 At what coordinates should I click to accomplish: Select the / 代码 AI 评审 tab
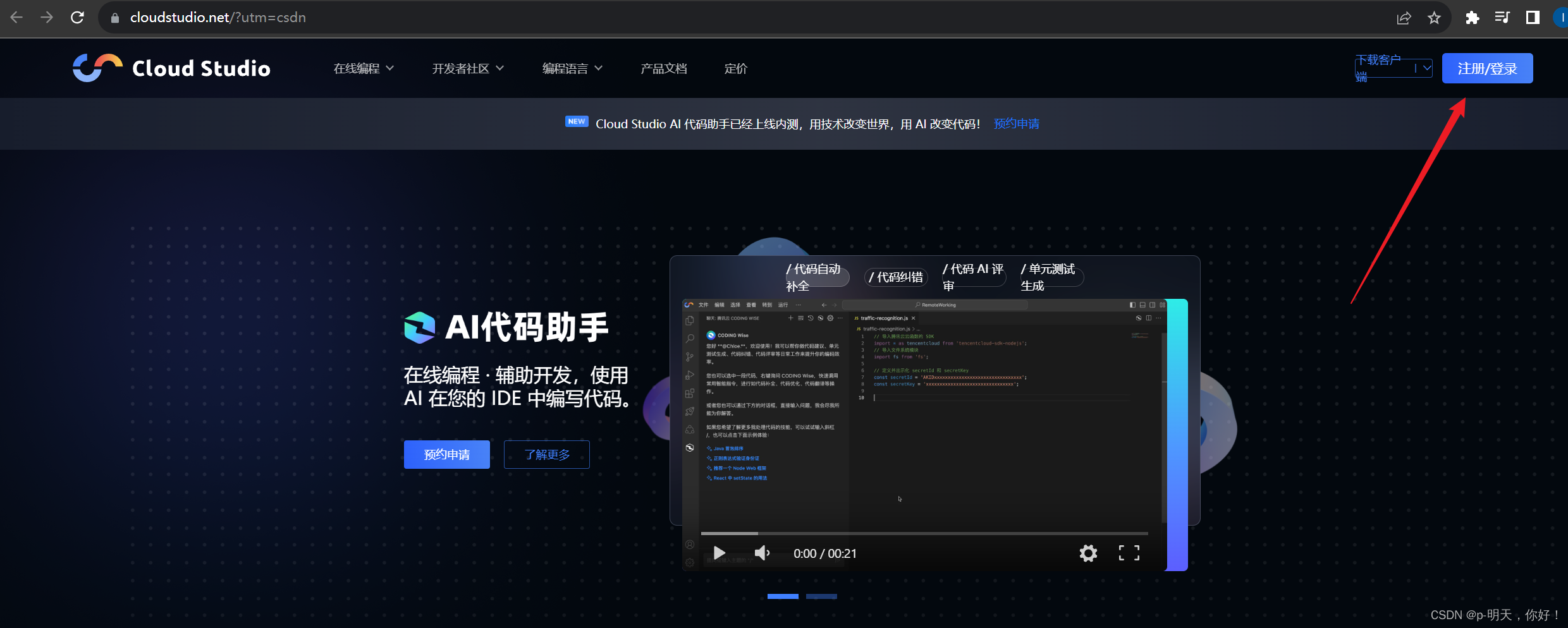pyautogui.click(x=974, y=277)
